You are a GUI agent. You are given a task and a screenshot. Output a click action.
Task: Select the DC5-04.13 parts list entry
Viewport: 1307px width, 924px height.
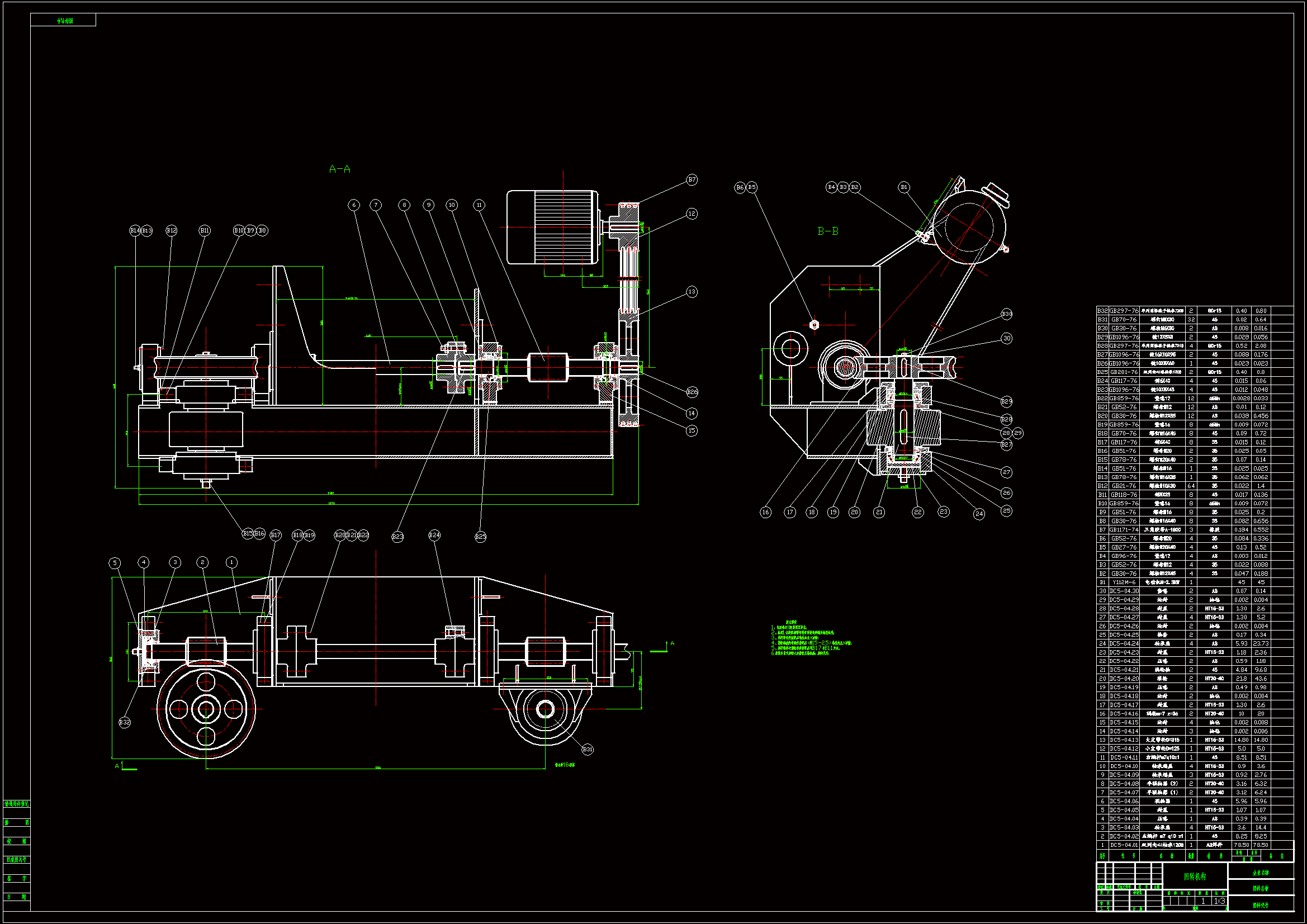(x=1124, y=740)
